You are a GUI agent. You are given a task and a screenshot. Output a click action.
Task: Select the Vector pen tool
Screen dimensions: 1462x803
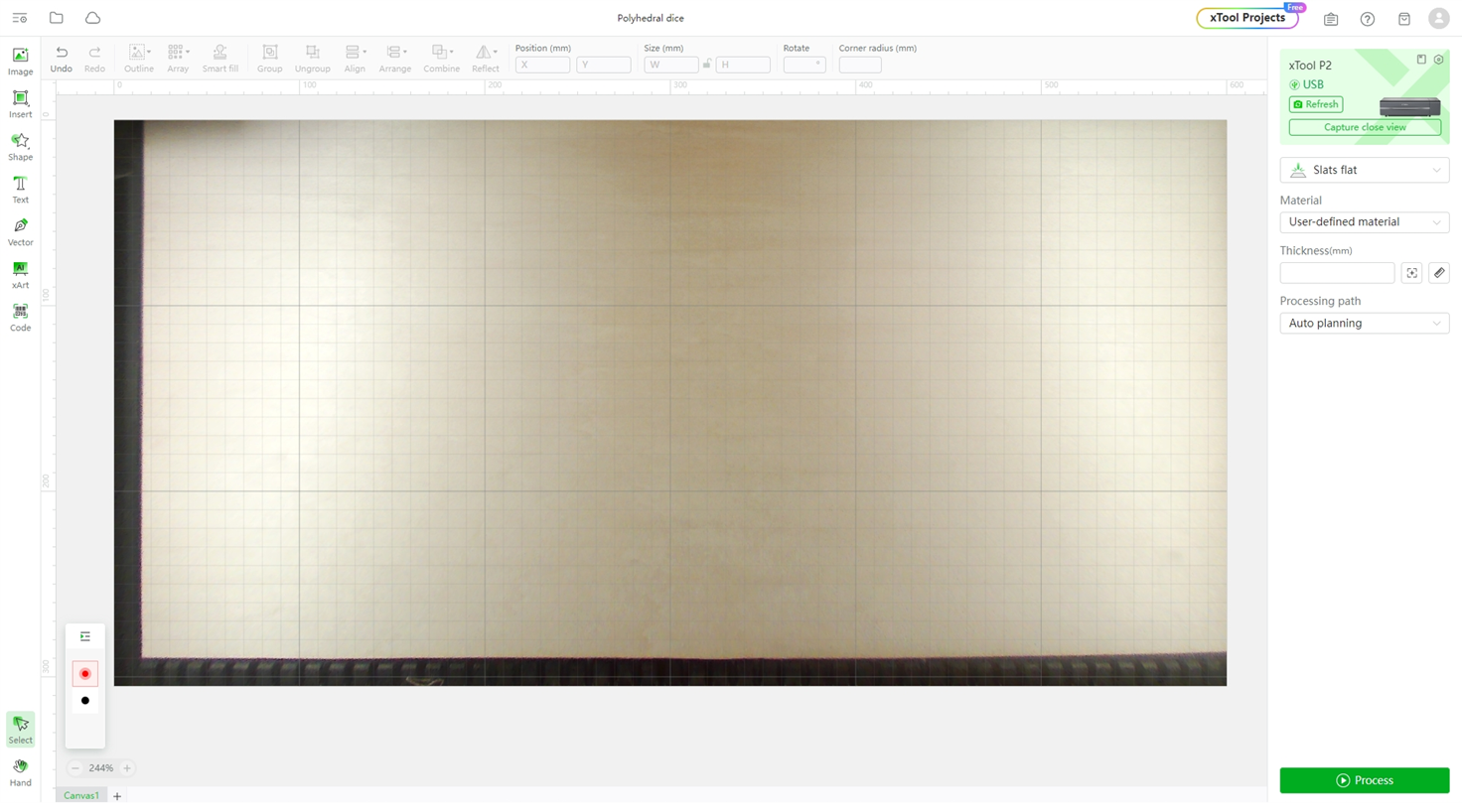click(20, 232)
